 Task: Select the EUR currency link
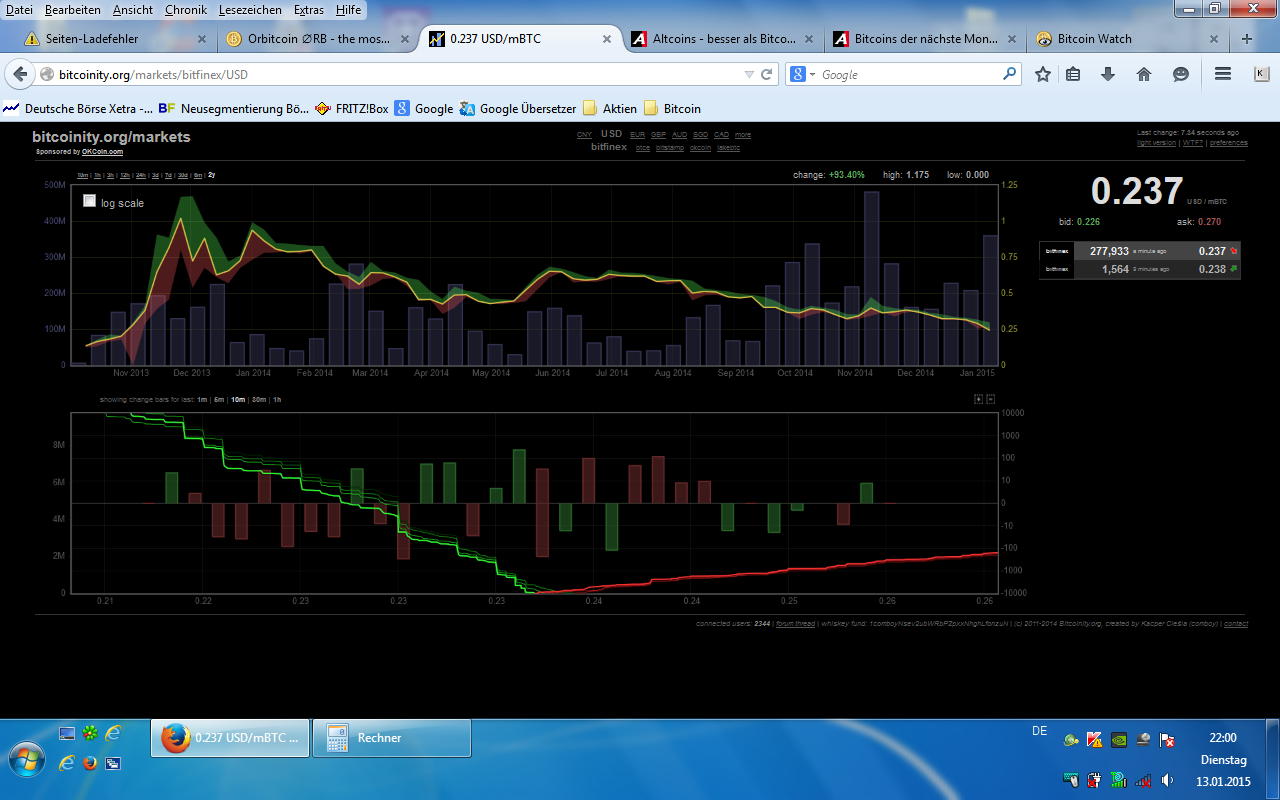click(637, 135)
